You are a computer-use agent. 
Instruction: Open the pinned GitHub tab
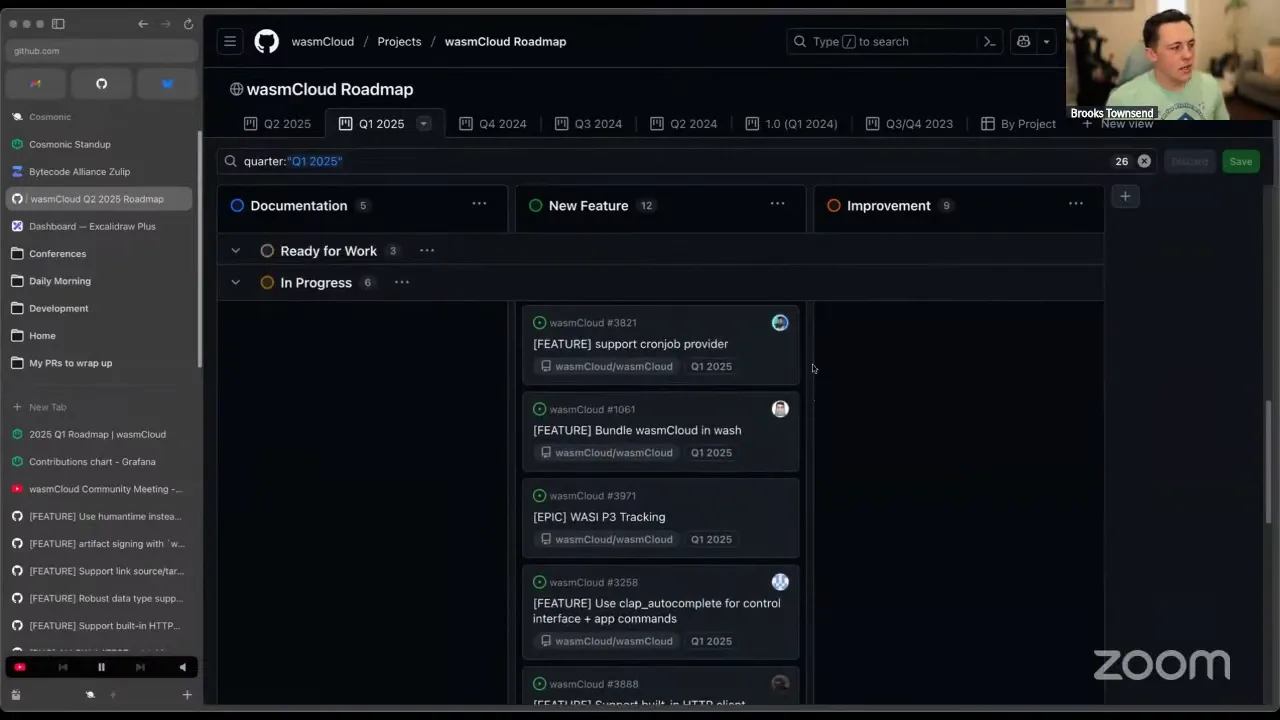click(101, 84)
